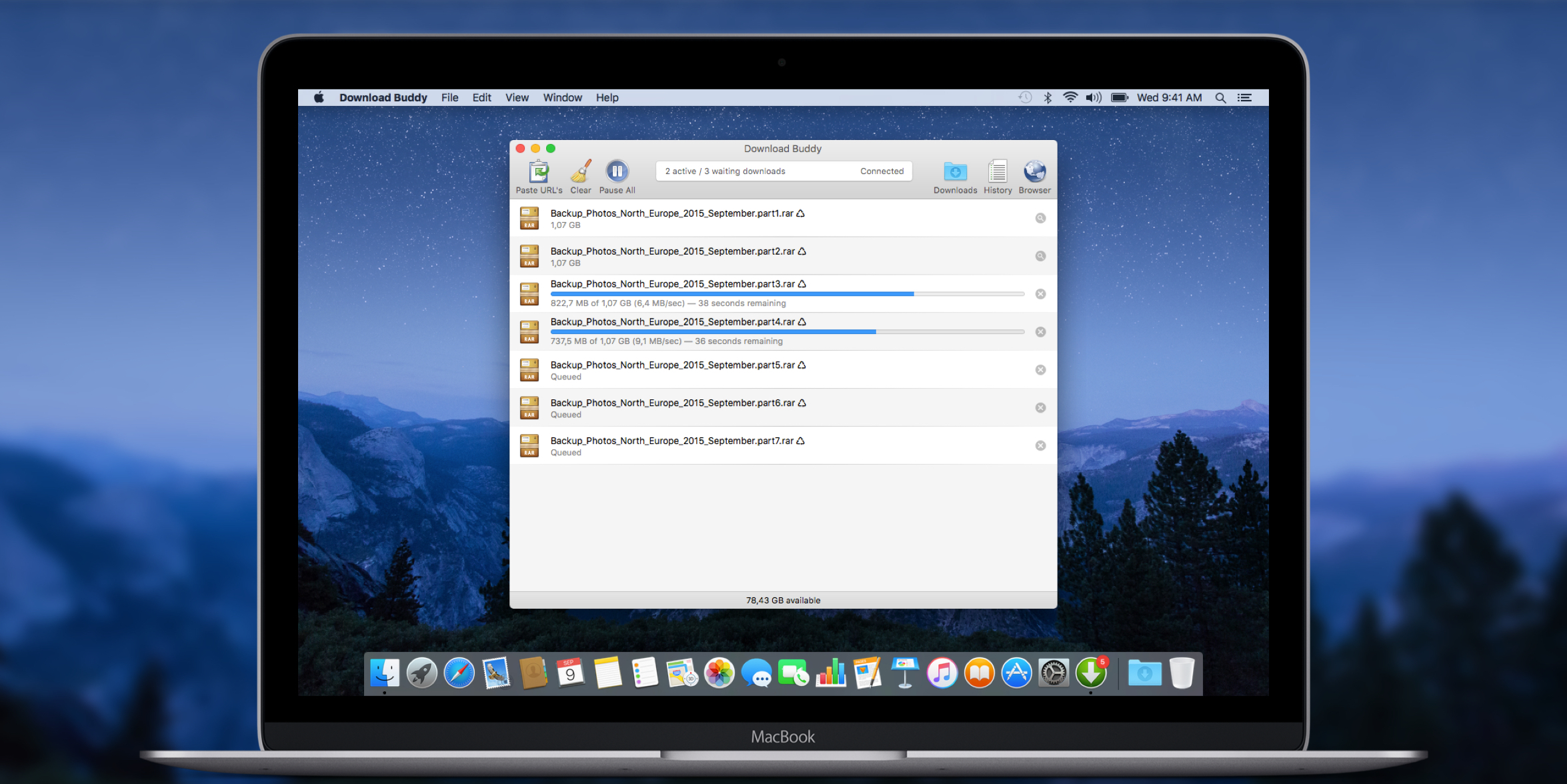Open the Edit menu
1567x784 pixels.
click(481, 97)
